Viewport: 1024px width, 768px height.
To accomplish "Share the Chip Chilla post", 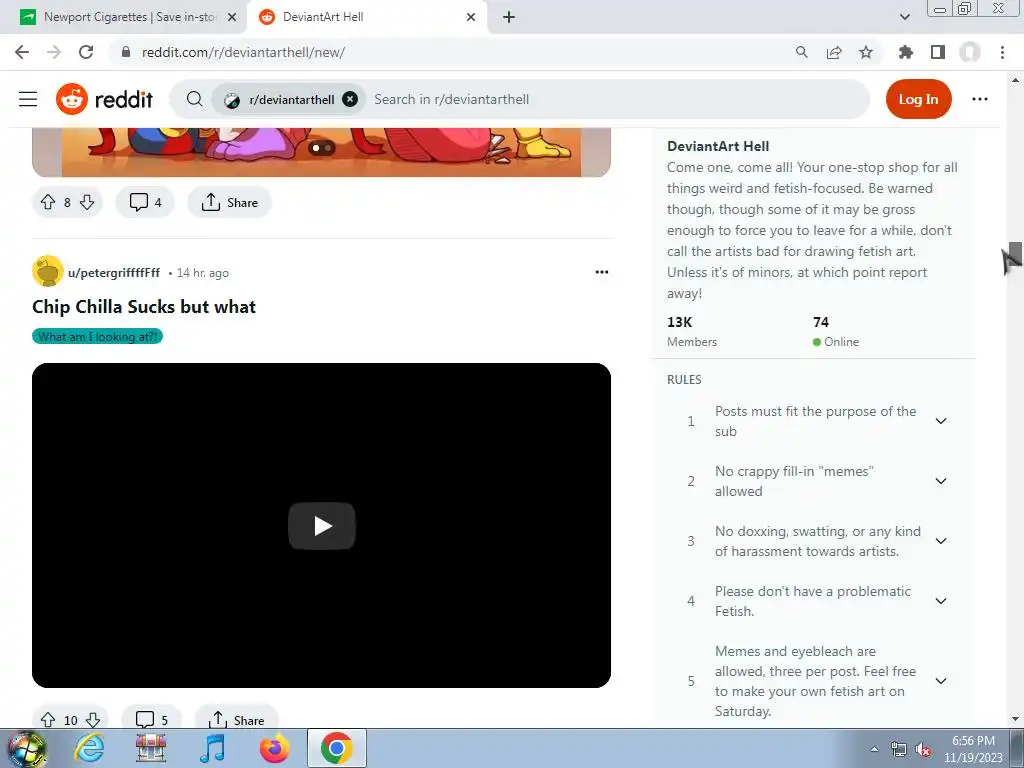I will click(x=236, y=720).
